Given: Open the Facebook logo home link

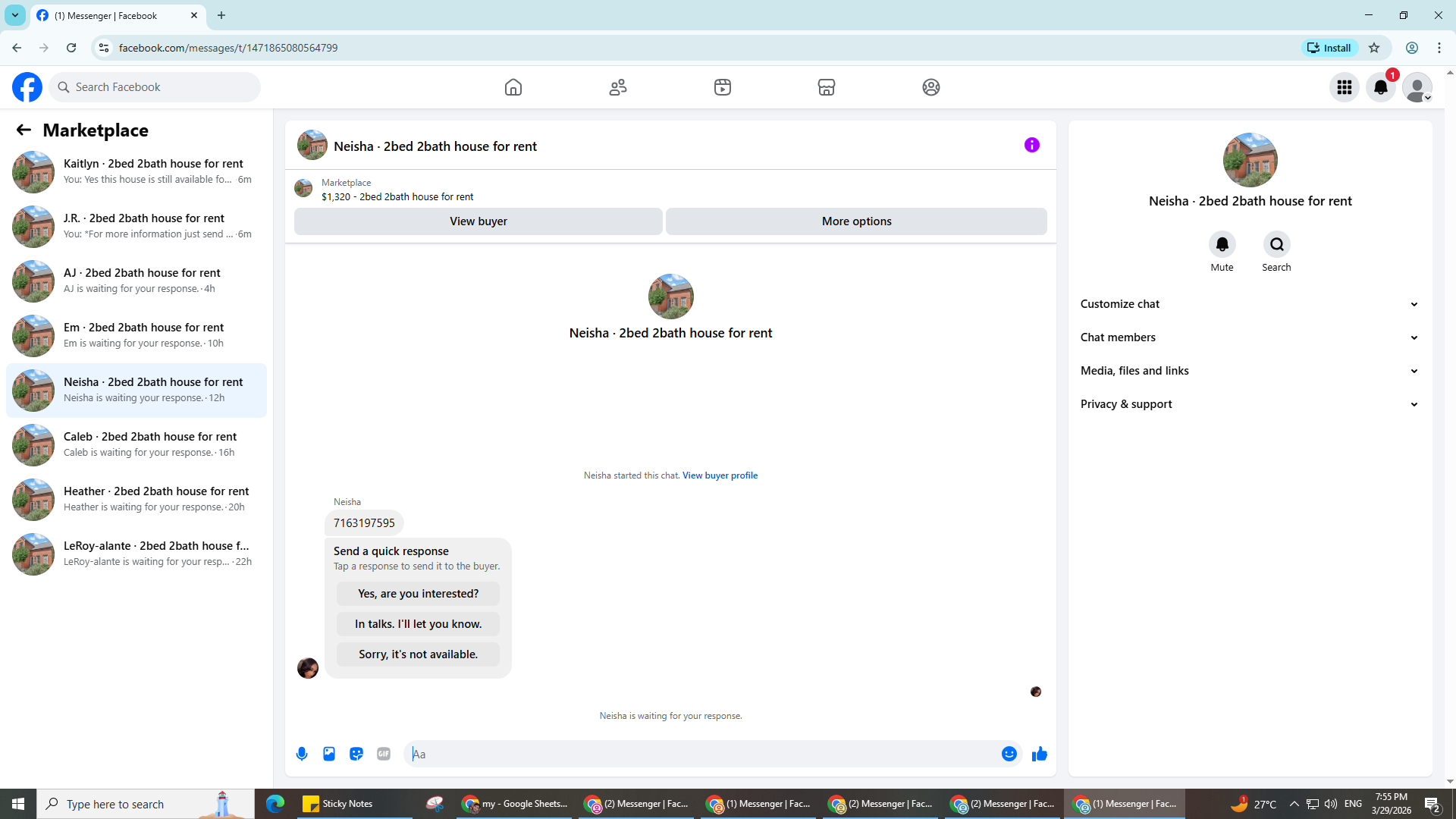Looking at the screenshot, I should coord(27,87).
